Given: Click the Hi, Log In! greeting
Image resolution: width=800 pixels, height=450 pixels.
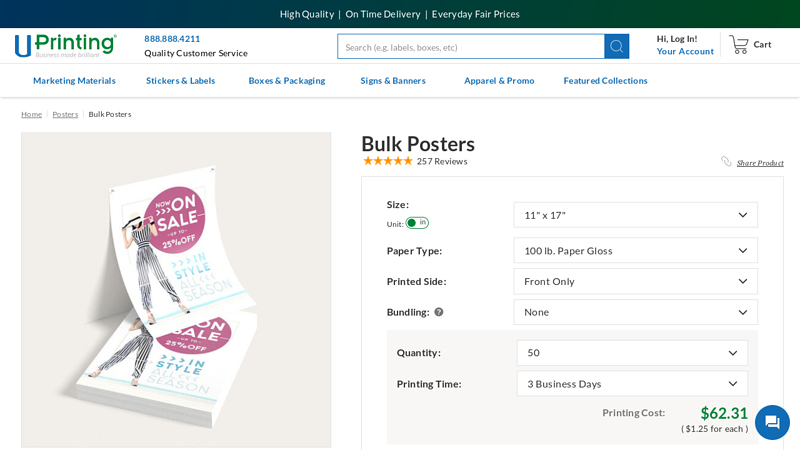Looking at the screenshot, I should click(x=677, y=39).
